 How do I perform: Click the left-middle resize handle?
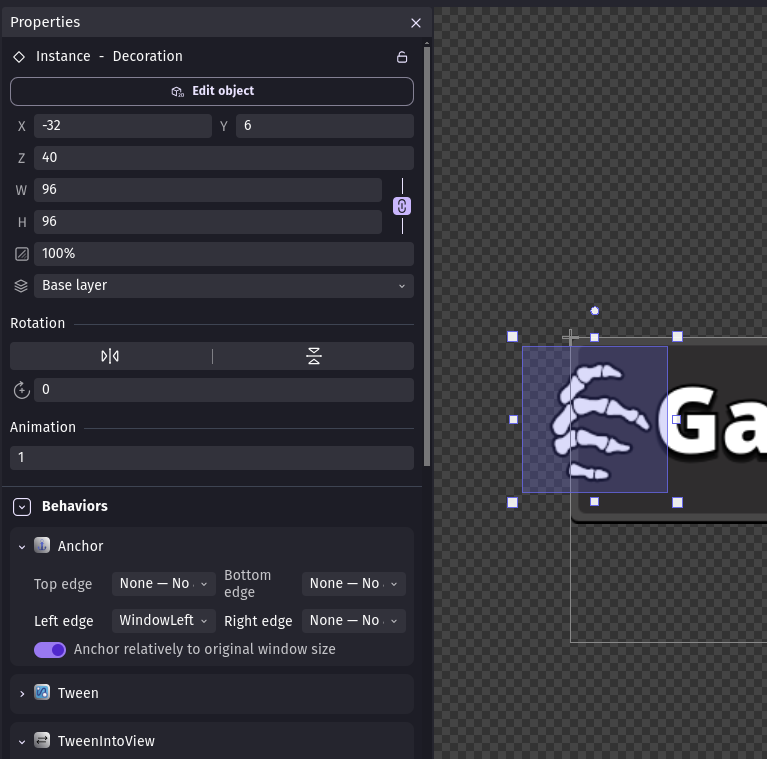click(513, 420)
